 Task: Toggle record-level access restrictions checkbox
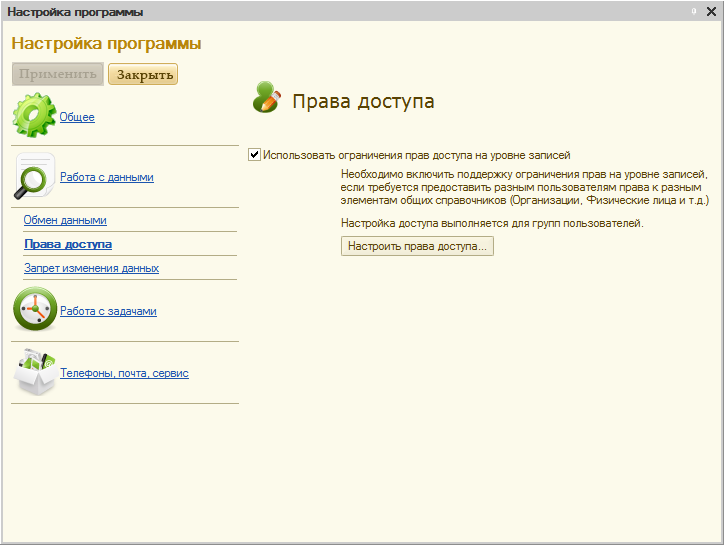pyautogui.click(x=255, y=155)
